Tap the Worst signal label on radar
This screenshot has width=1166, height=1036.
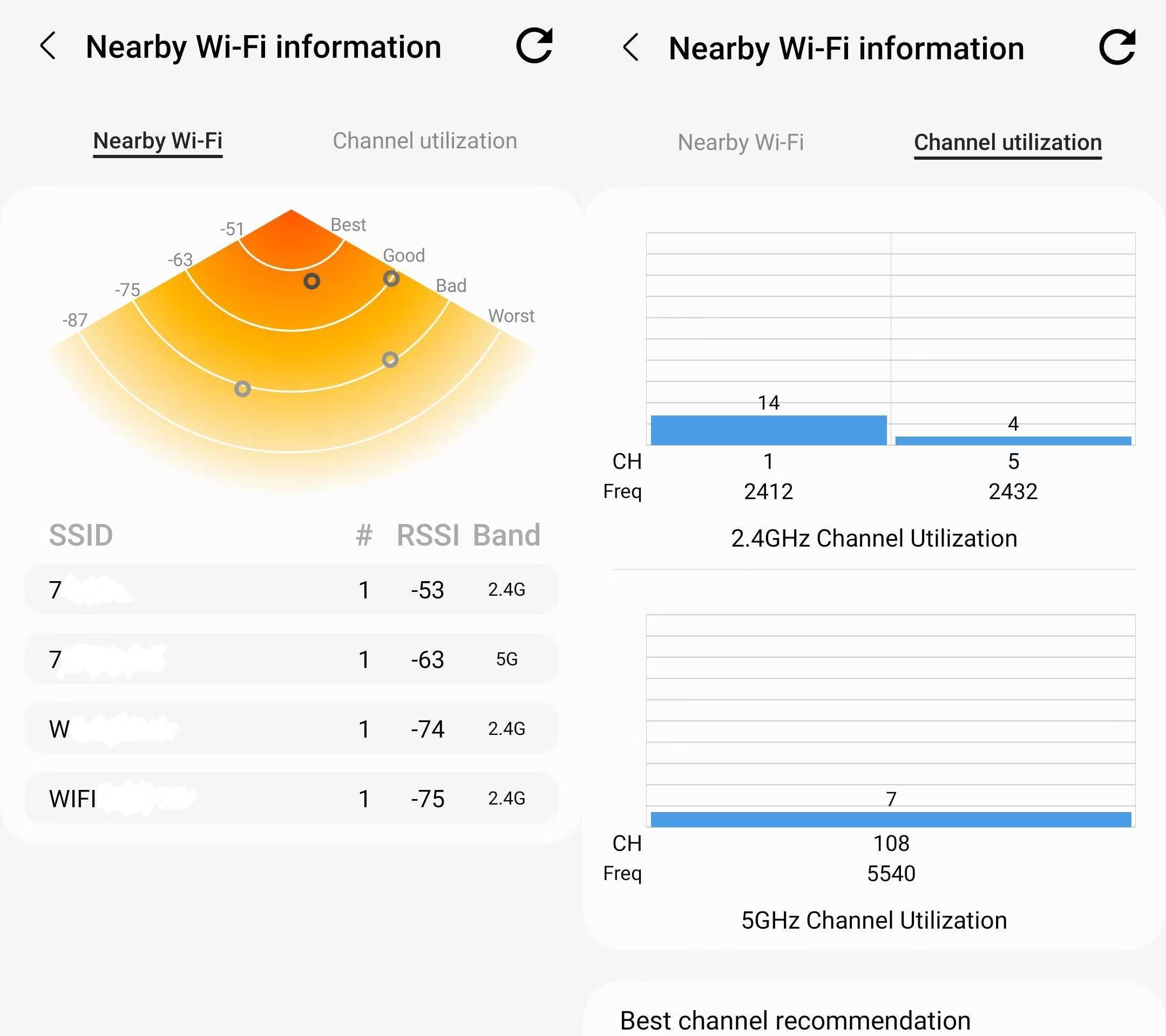(511, 316)
